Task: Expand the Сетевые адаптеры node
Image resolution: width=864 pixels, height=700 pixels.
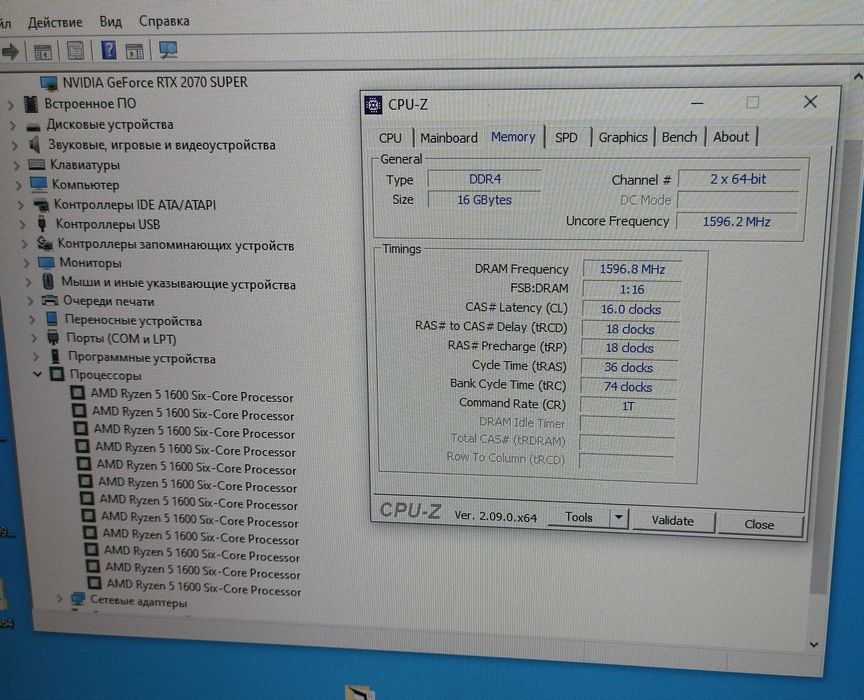Action: [60, 599]
